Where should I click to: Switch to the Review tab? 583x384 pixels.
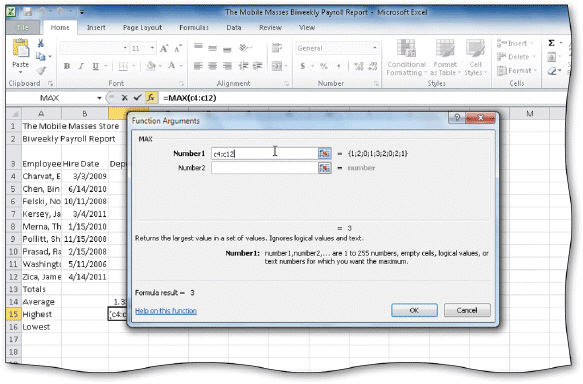click(x=270, y=28)
